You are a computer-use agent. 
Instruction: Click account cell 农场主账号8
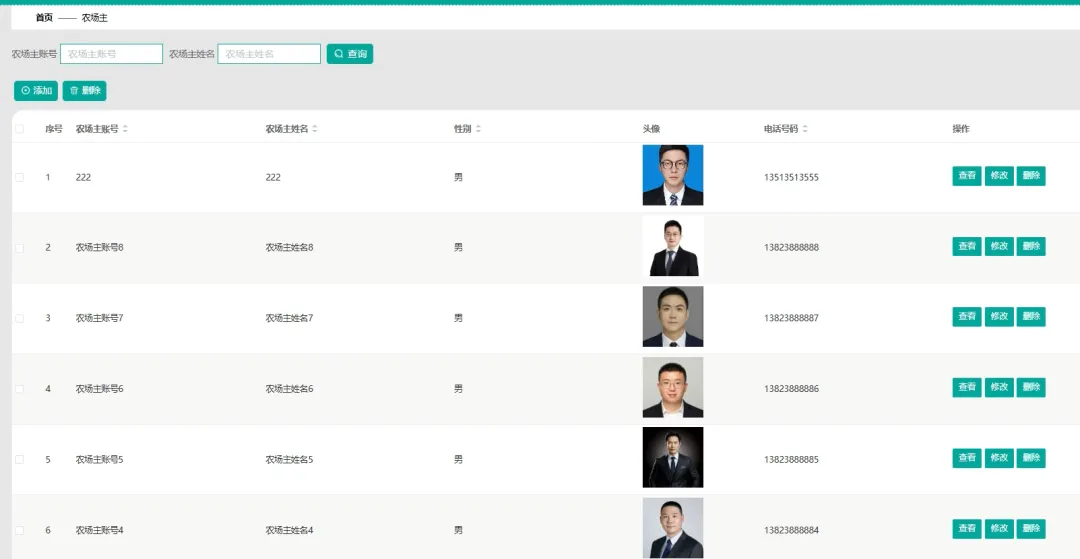coord(100,248)
